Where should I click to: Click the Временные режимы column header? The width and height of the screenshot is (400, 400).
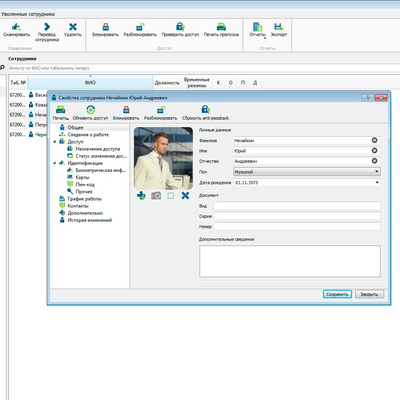[197, 83]
